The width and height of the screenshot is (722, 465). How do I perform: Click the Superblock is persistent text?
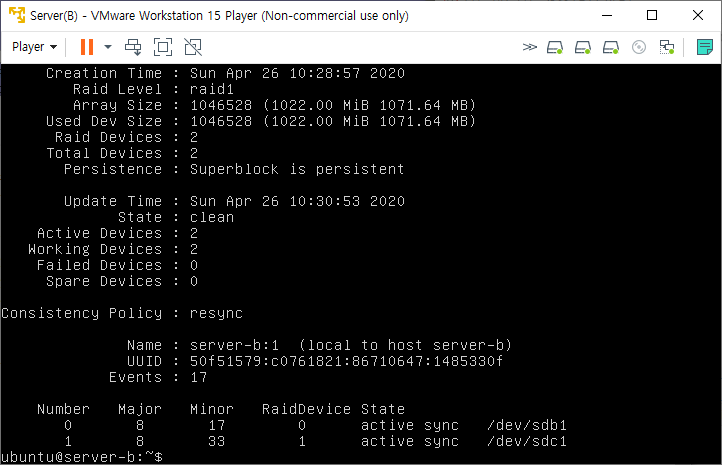tap(297, 169)
